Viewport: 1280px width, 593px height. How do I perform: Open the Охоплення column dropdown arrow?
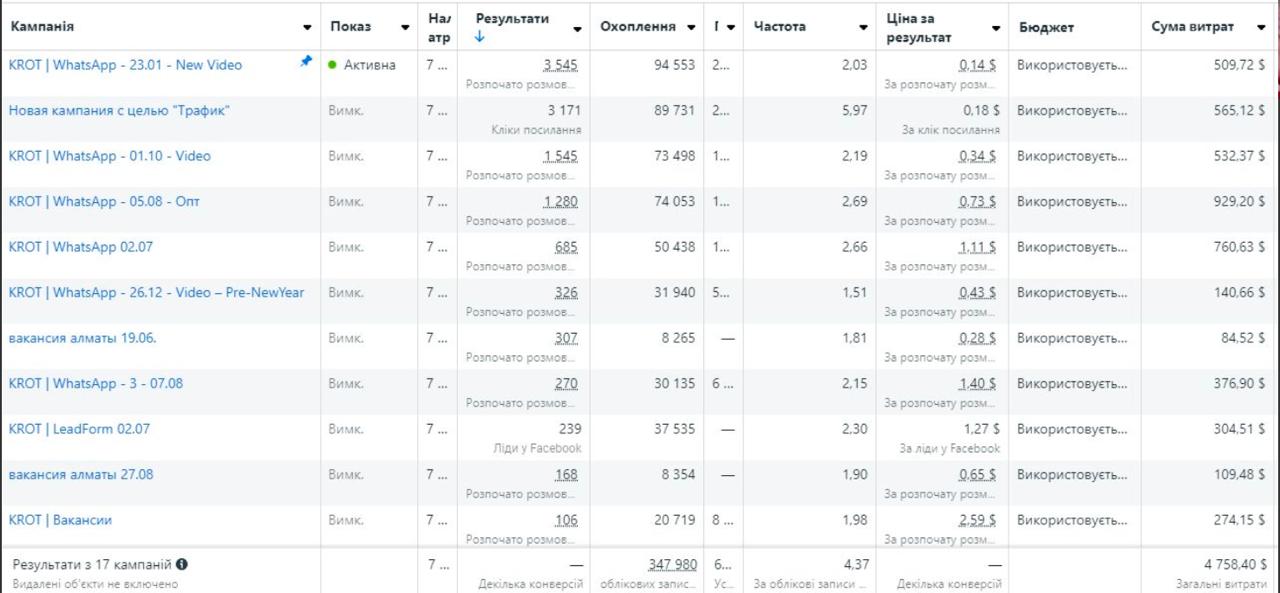point(692,28)
